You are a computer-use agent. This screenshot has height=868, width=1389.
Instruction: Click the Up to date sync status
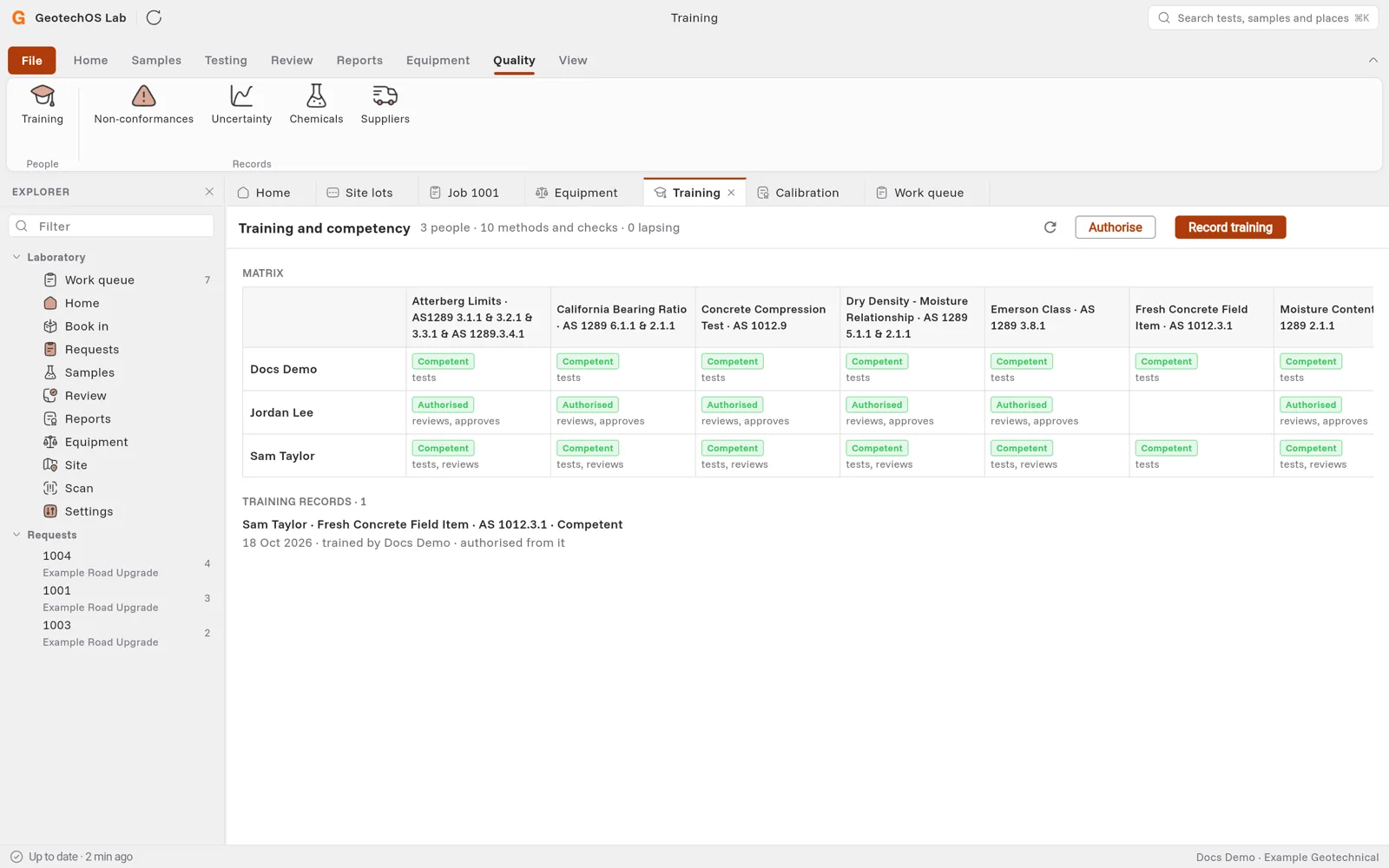coord(71,857)
